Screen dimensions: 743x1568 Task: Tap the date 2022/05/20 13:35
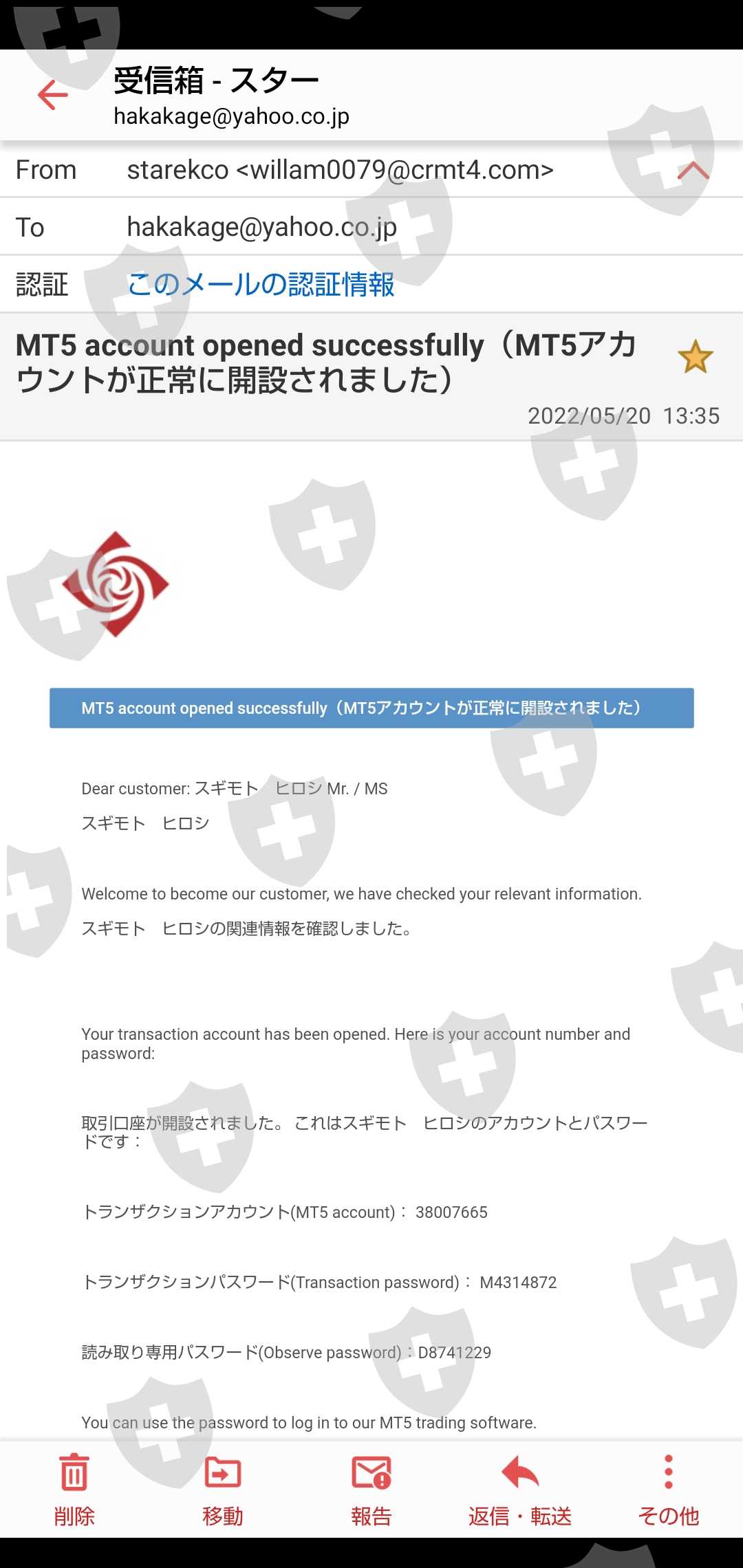(623, 416)
